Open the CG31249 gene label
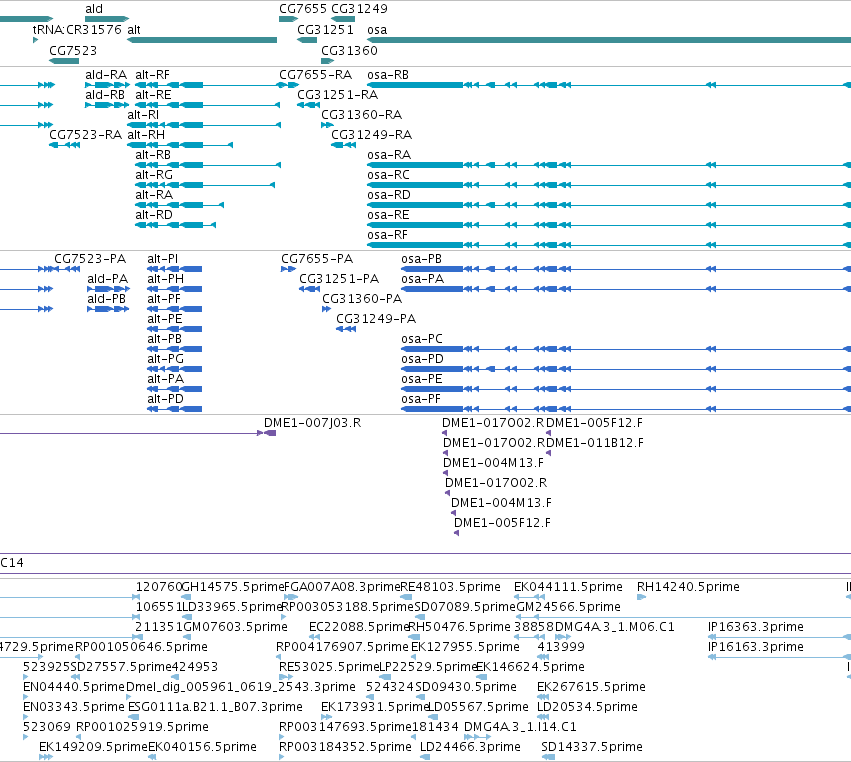 [x=359, y=9]
